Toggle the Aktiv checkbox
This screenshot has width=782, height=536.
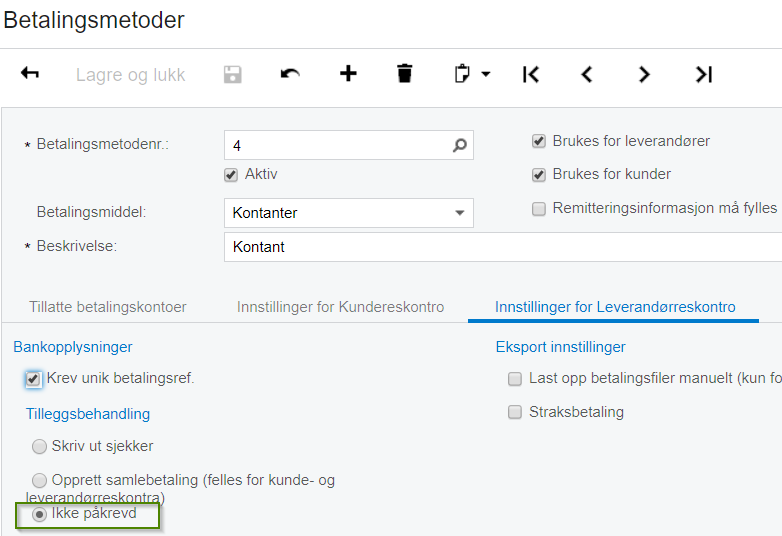tap(232, 175)
